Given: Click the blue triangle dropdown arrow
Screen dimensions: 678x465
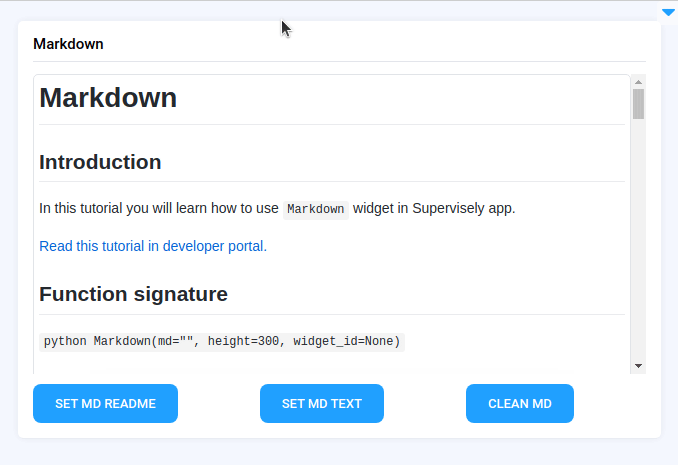Looking at the screenshot, I should tap(668, 13).
